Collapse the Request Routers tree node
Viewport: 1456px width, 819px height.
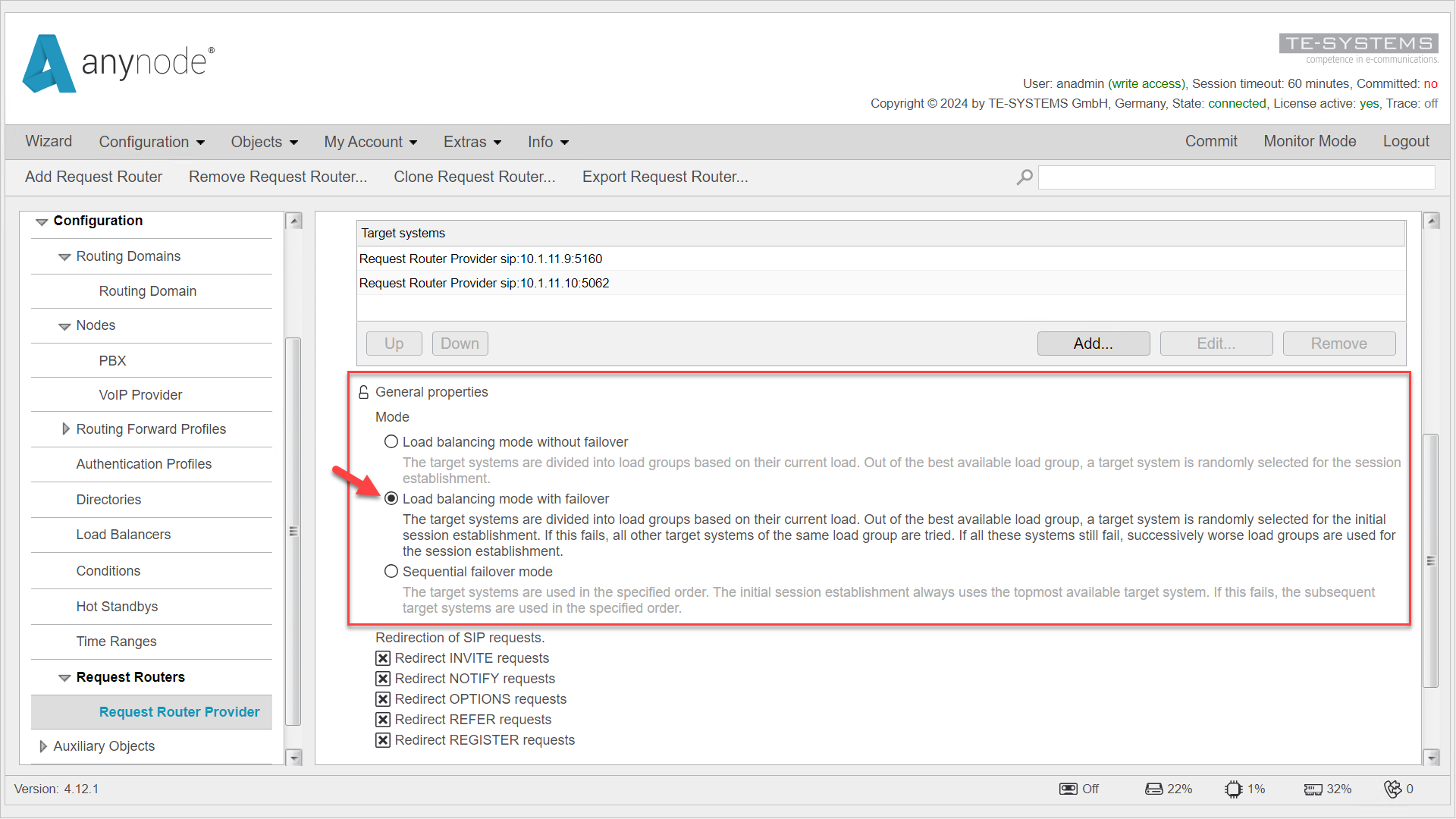click(x=64, y=678)
